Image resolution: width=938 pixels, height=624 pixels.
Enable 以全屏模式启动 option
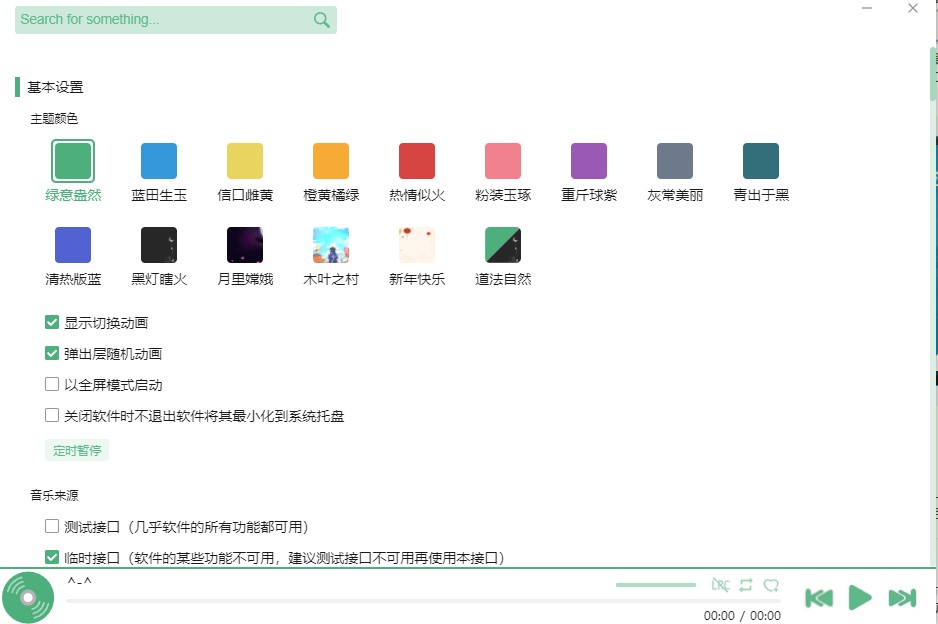(51, 384)
